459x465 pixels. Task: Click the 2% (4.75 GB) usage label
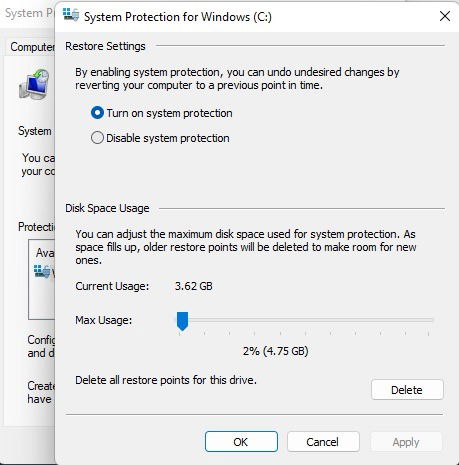click(276, 351)
